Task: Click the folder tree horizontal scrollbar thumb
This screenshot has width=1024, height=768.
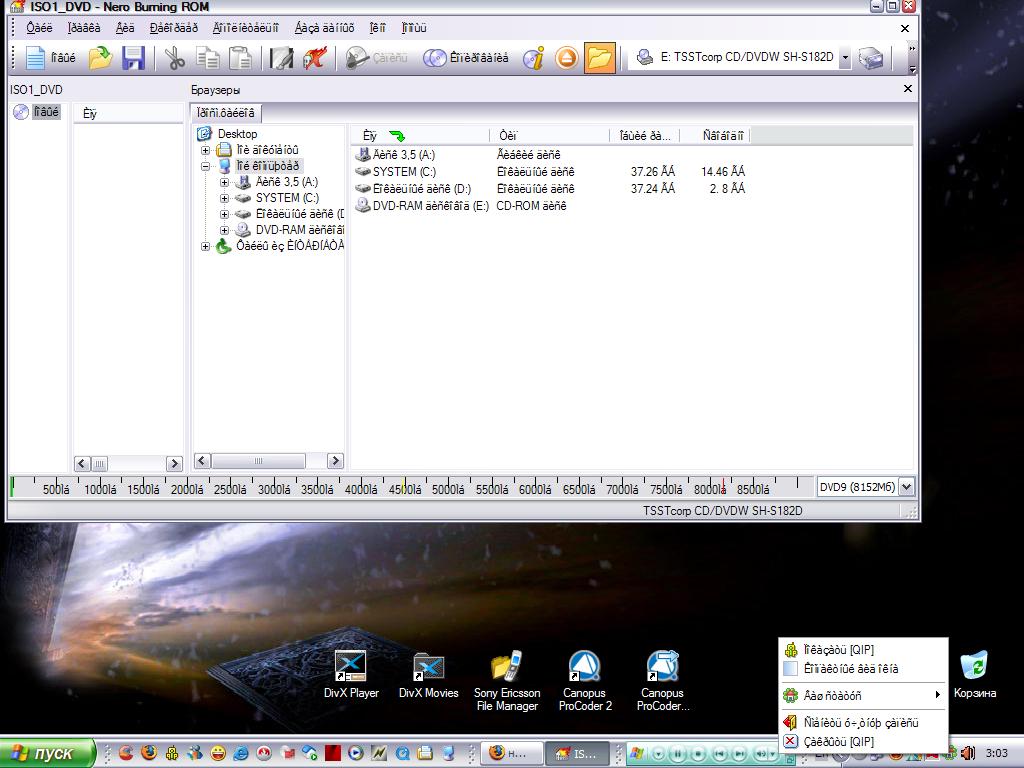Action: pyautogui.click(x=258, y=461)
